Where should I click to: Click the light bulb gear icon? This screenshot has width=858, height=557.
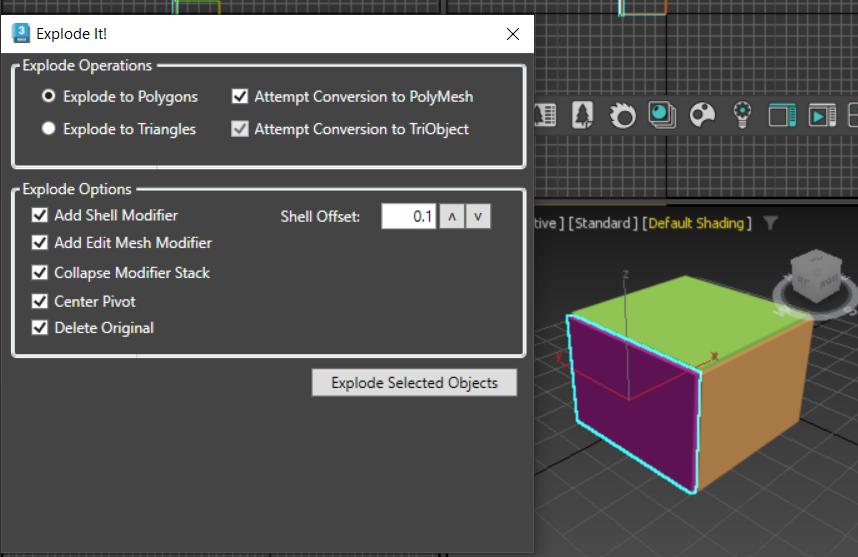(742, 115)
